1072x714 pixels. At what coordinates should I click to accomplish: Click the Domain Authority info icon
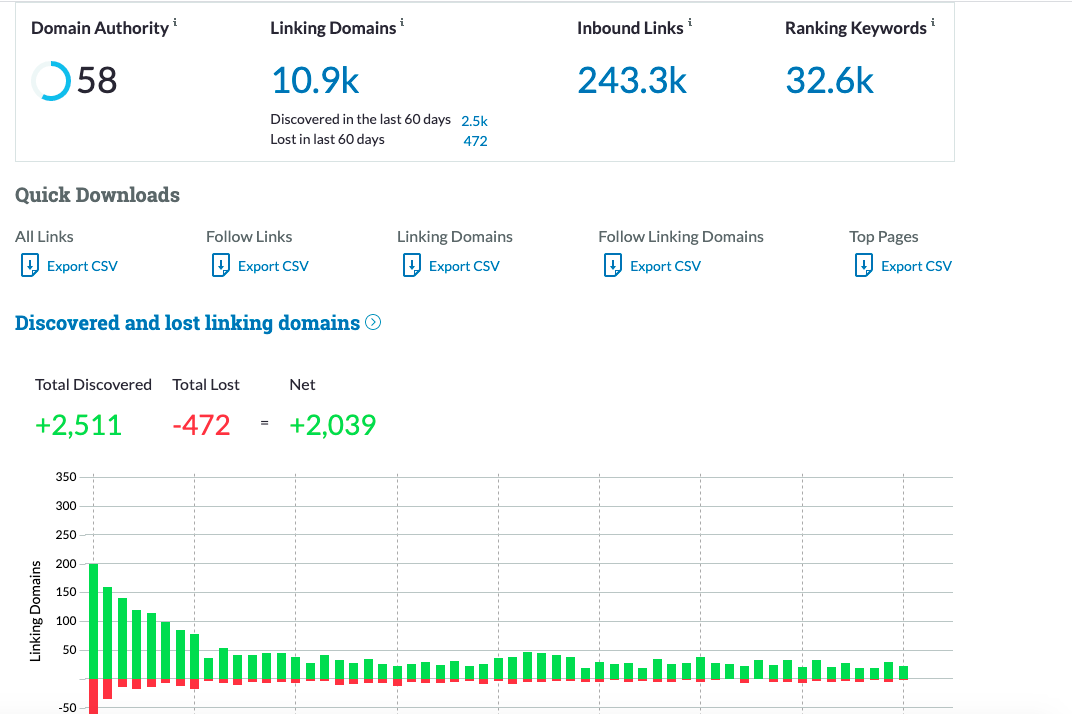pyautogui.click(x=175, y=23)
